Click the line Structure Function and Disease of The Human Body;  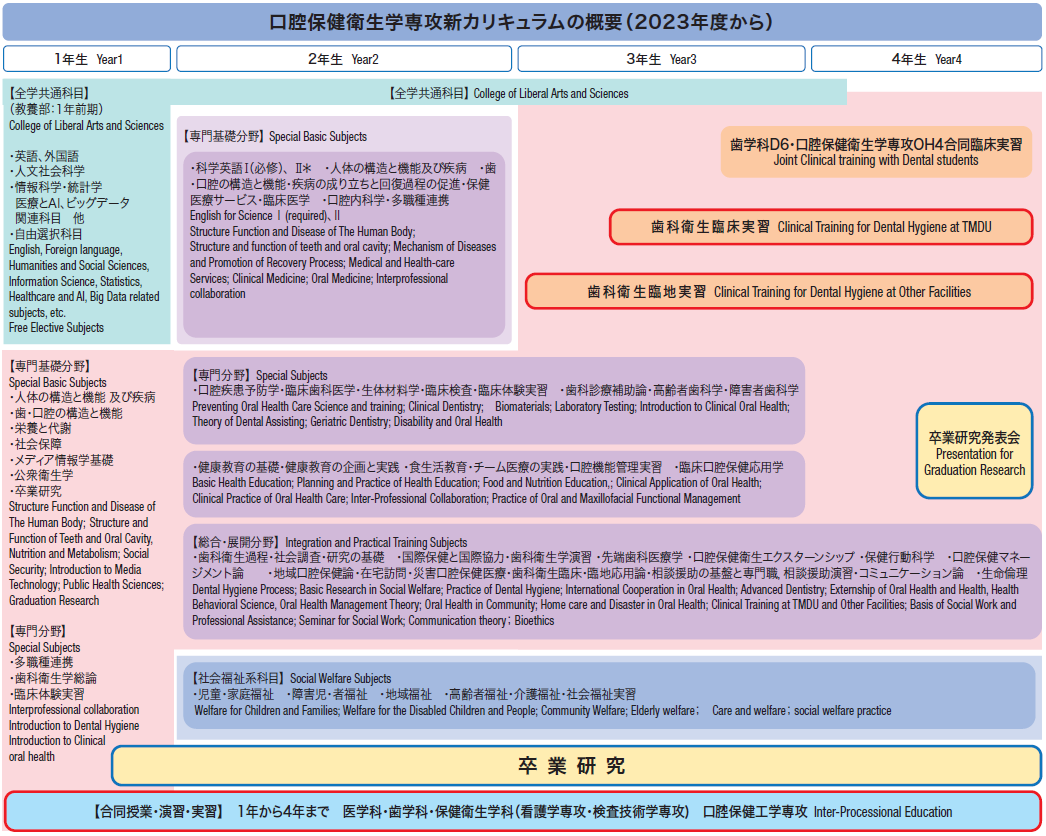pyautogui.click(x=302, y=232)
